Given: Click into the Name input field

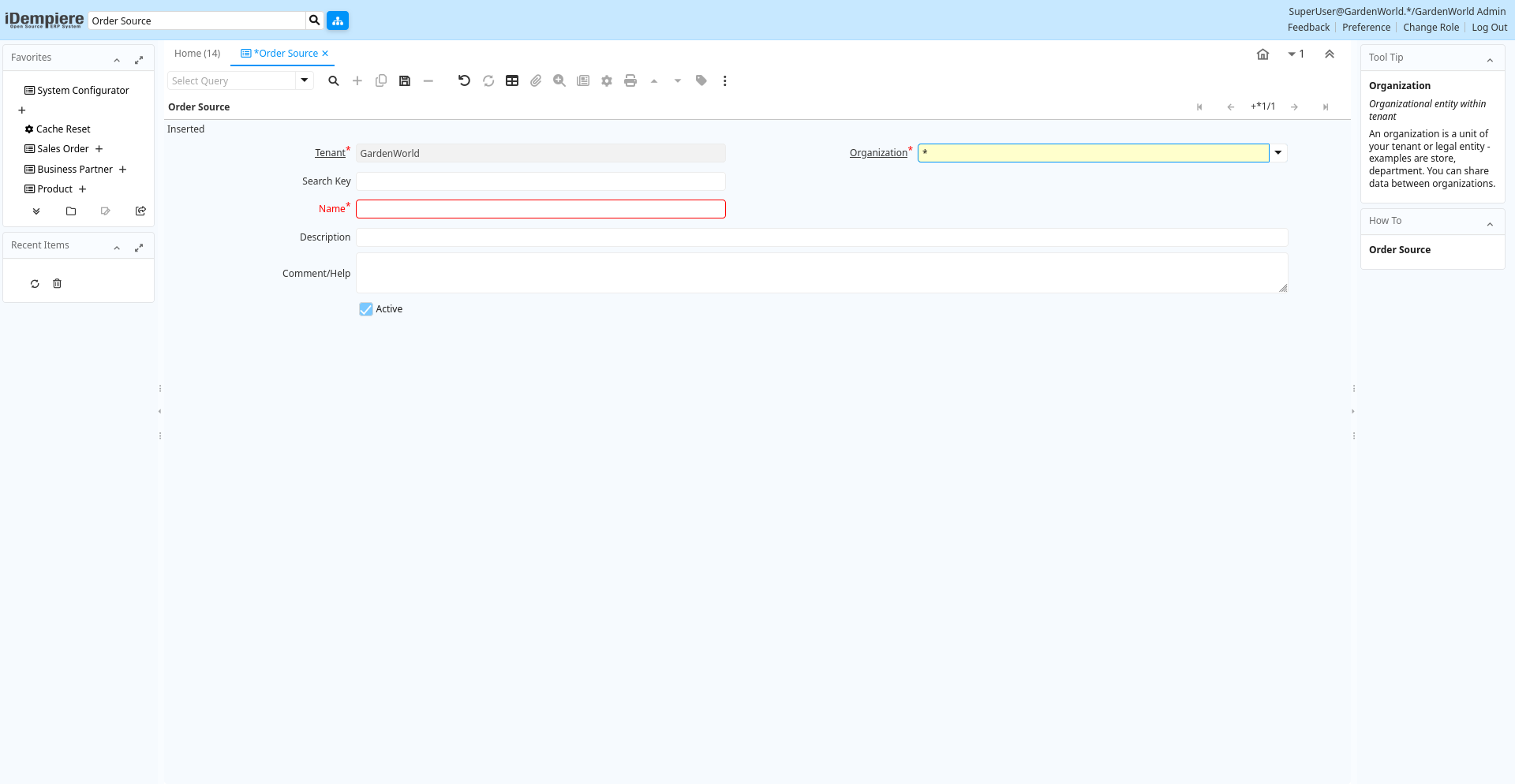Looking at the screenshot, I should click(541, 209).
